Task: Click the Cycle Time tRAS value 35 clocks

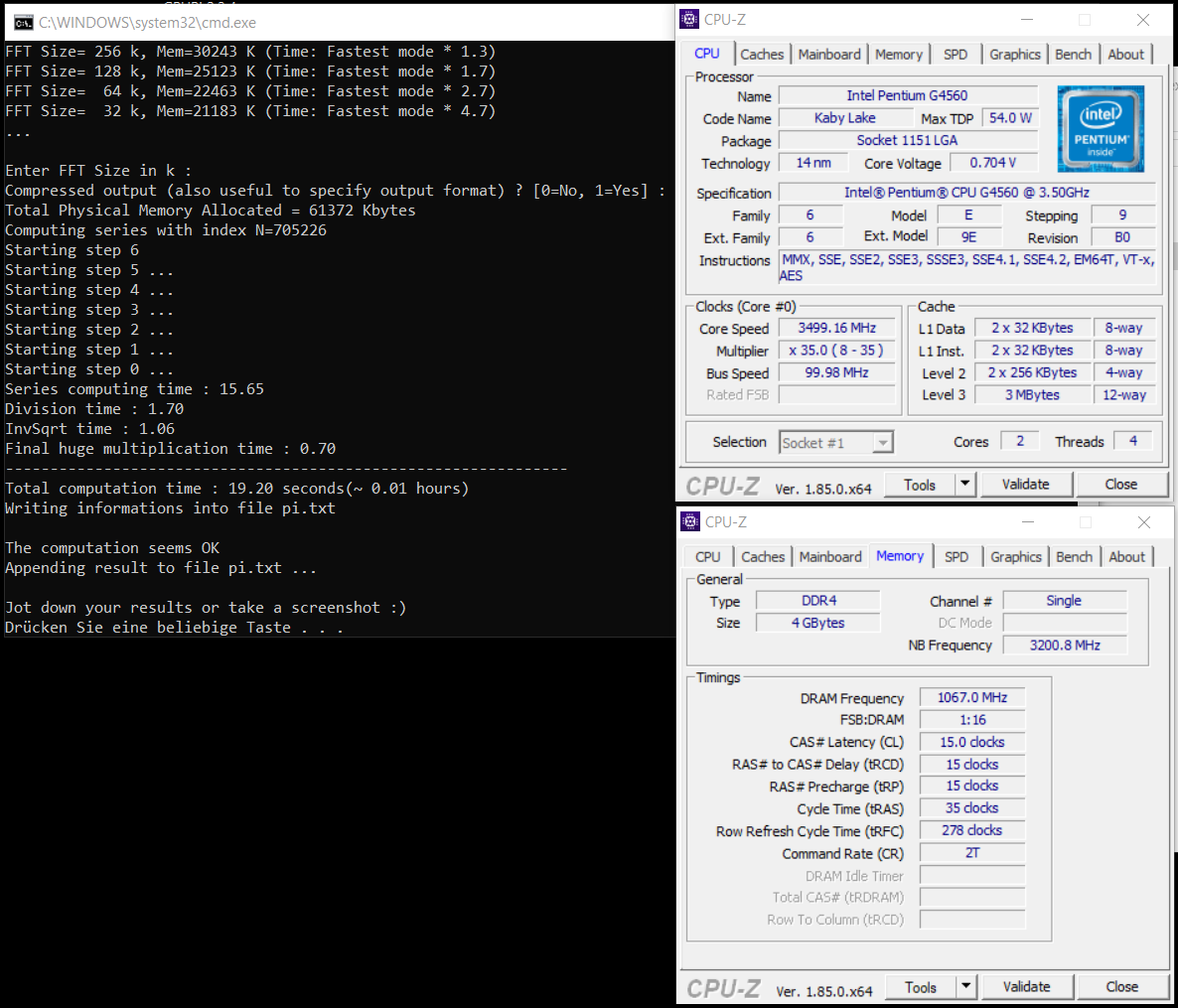Action: (972, 808)
